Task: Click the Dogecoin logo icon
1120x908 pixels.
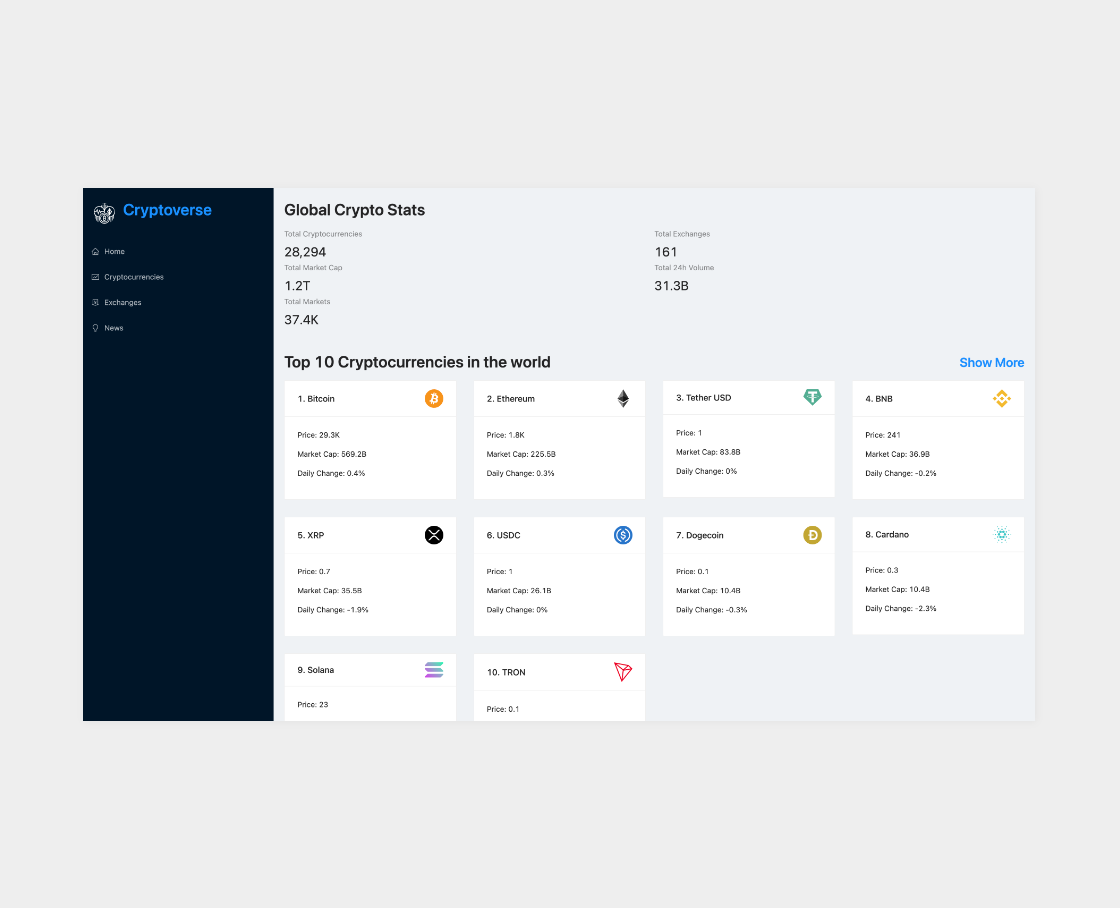Action: [812, 535]
